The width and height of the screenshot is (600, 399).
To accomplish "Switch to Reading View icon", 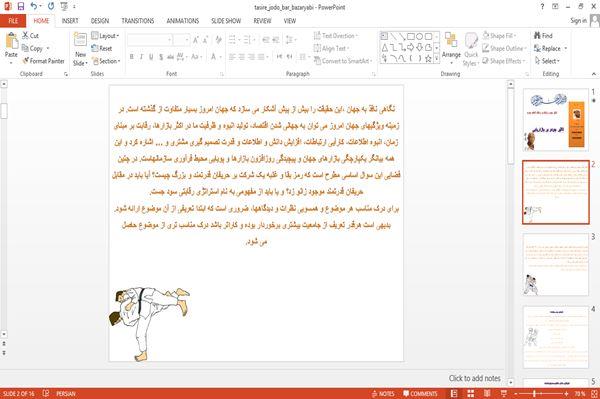I will point(487,394).
